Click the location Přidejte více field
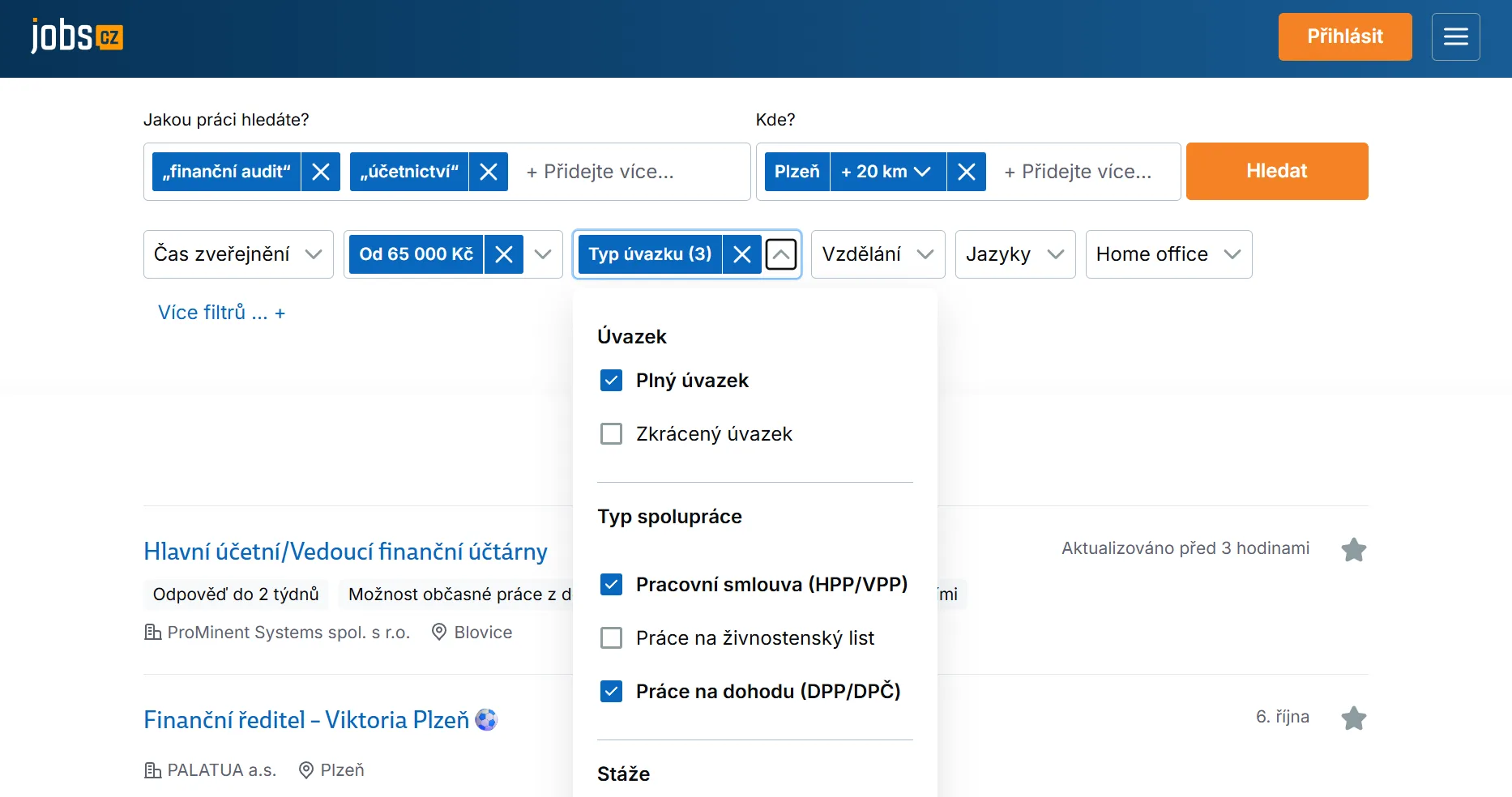Image resolution: width=1512 pixels, height=797 pixels. coord(1078,172)
